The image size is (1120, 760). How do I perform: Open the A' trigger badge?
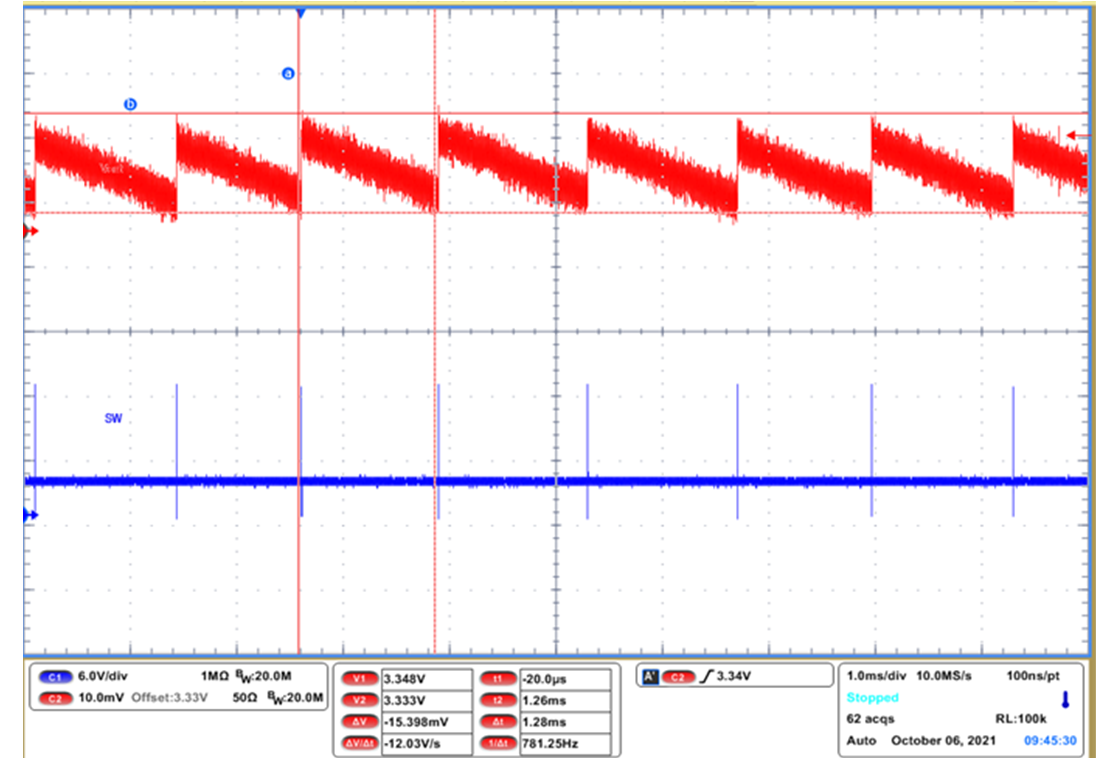point(651,675)
